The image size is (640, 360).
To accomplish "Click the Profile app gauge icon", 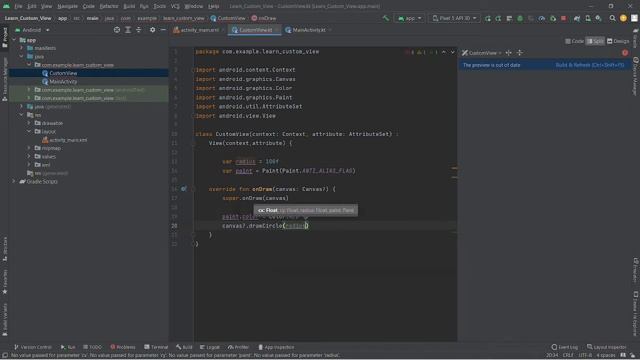I will 542,18.
